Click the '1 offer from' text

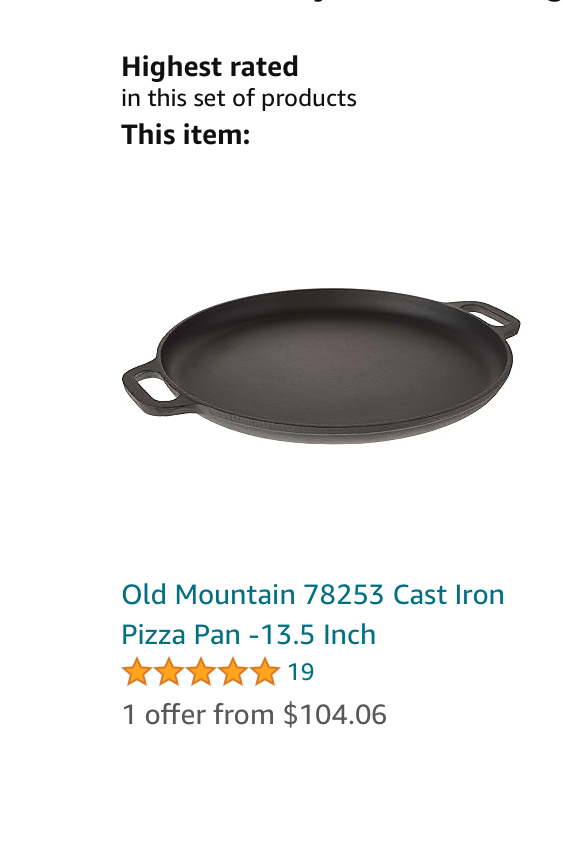pyautogui.click(x=198, y=714)
